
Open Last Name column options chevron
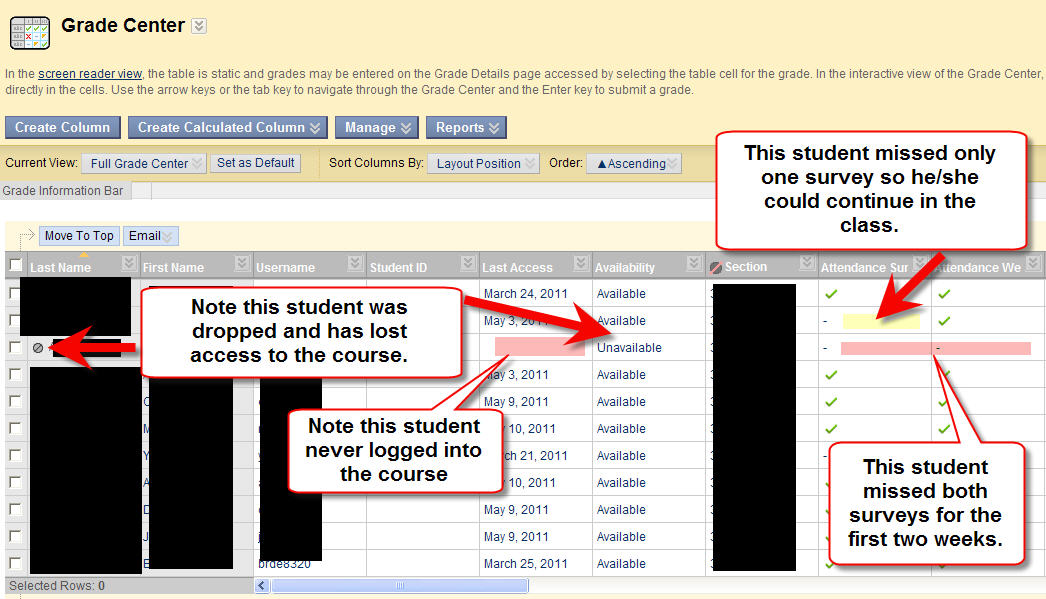(x=129, y=263)
